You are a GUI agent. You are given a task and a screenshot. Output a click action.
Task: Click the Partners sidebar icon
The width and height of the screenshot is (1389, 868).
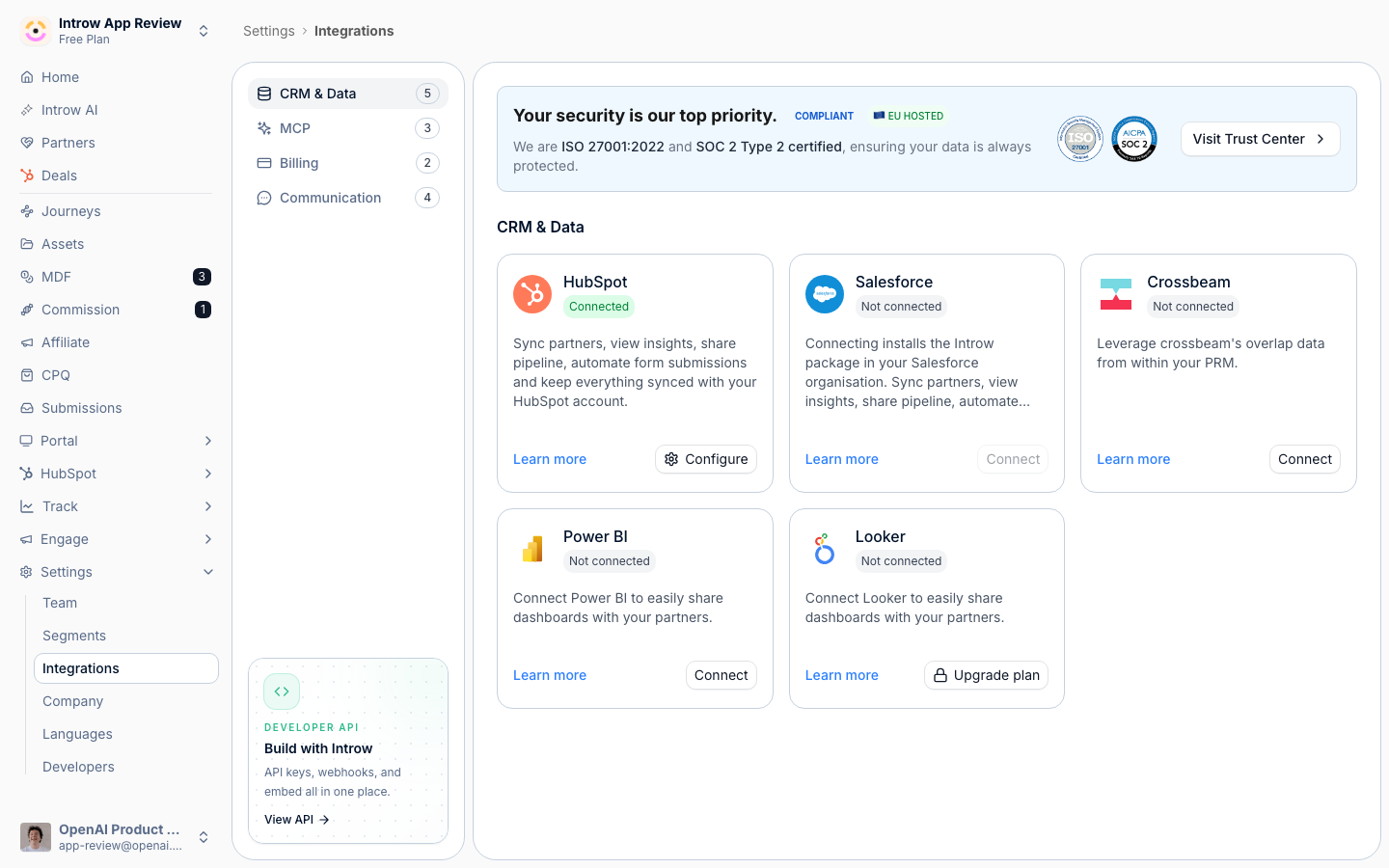point(27,143)
